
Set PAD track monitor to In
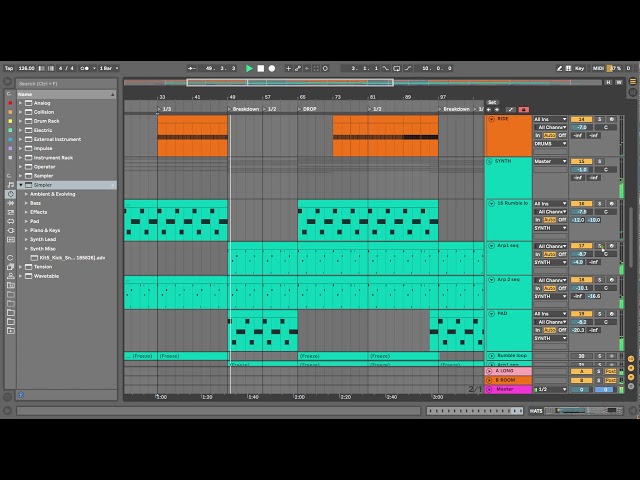538,330
